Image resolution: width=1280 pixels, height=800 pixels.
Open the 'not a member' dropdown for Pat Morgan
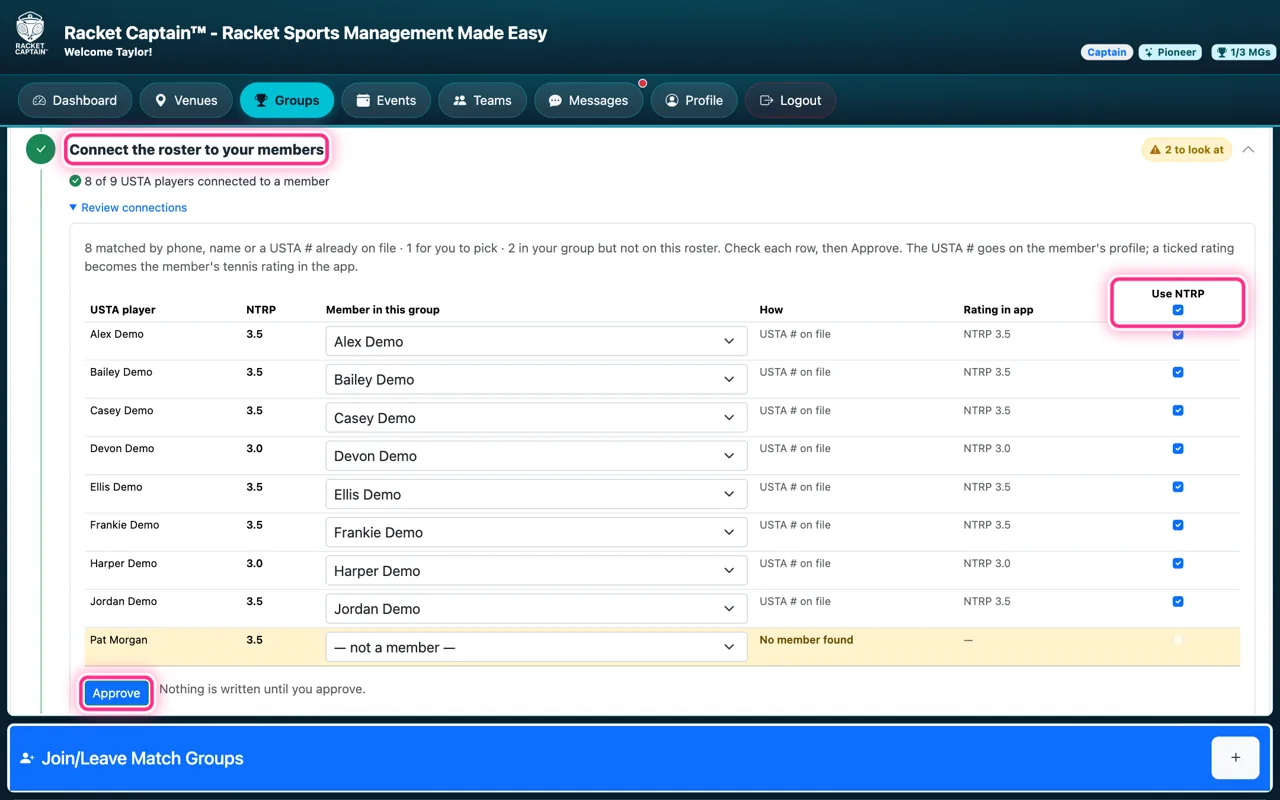(x=536, y=647)
